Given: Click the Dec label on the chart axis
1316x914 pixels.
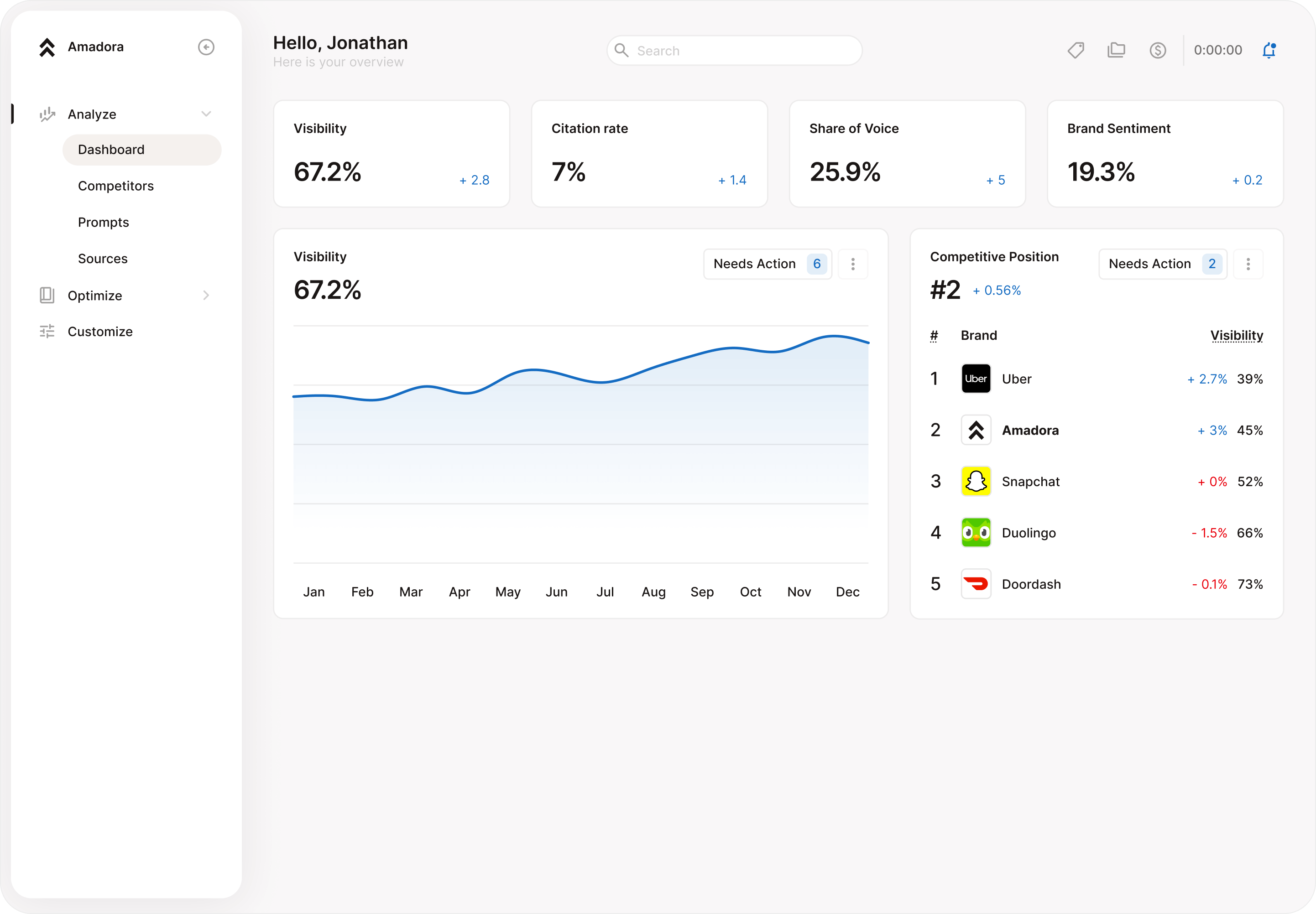Looking at the screenshot, I should [x=848, y=592].
